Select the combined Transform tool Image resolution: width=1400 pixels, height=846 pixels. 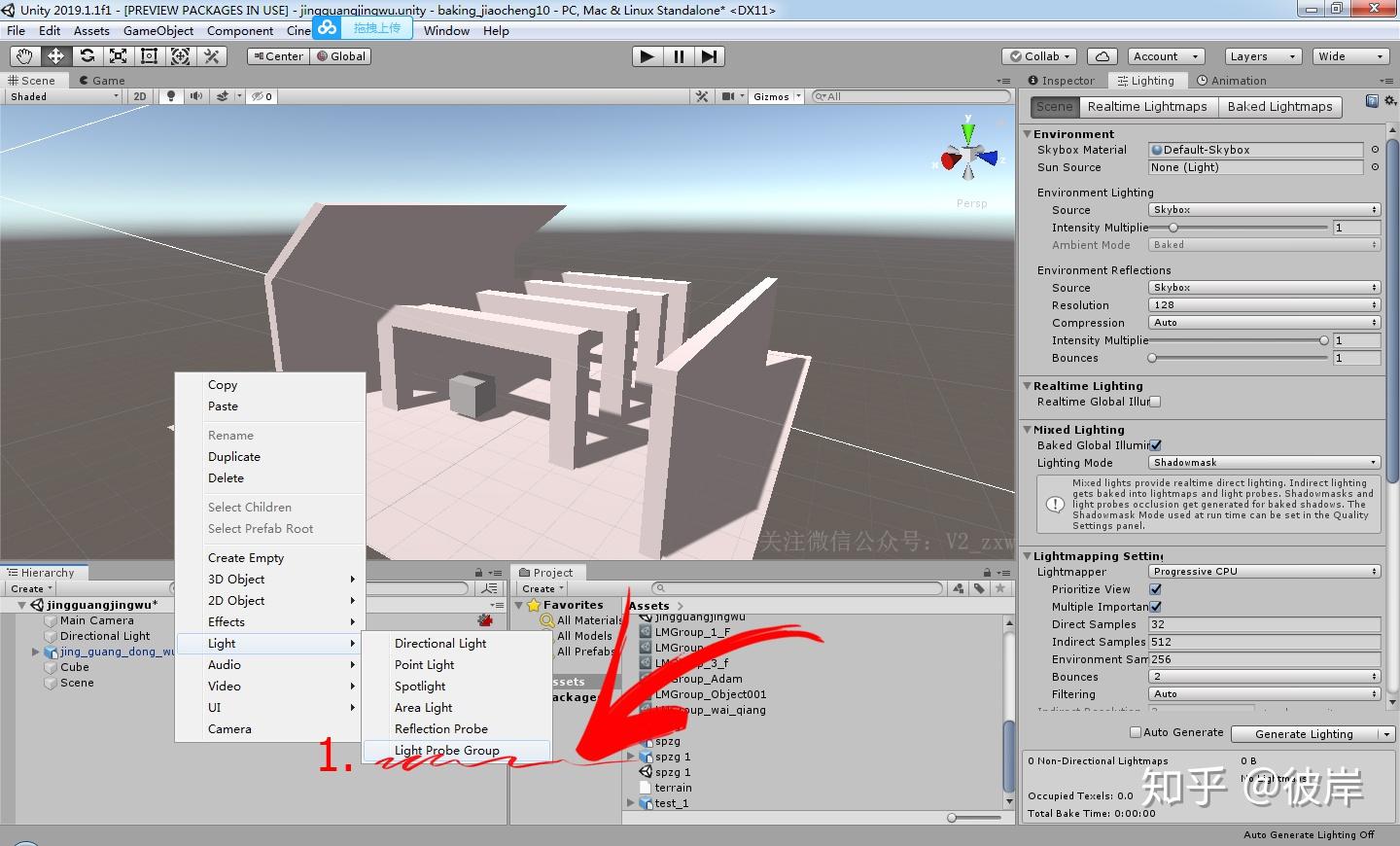(180, 56)
